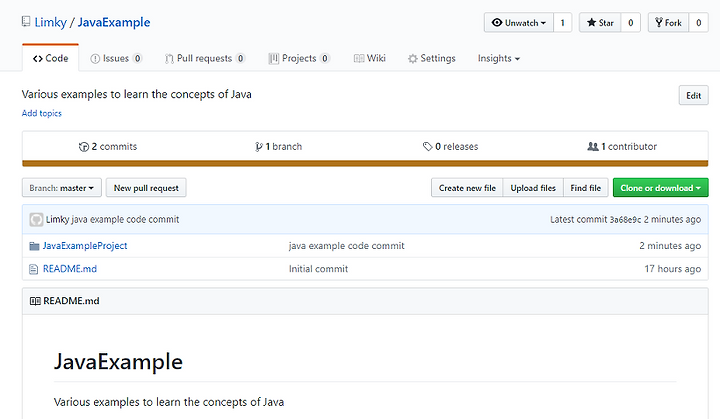This screenshot has height=419, width=720.
Task: Click the orange language color bar
Action: click(364, 163)
